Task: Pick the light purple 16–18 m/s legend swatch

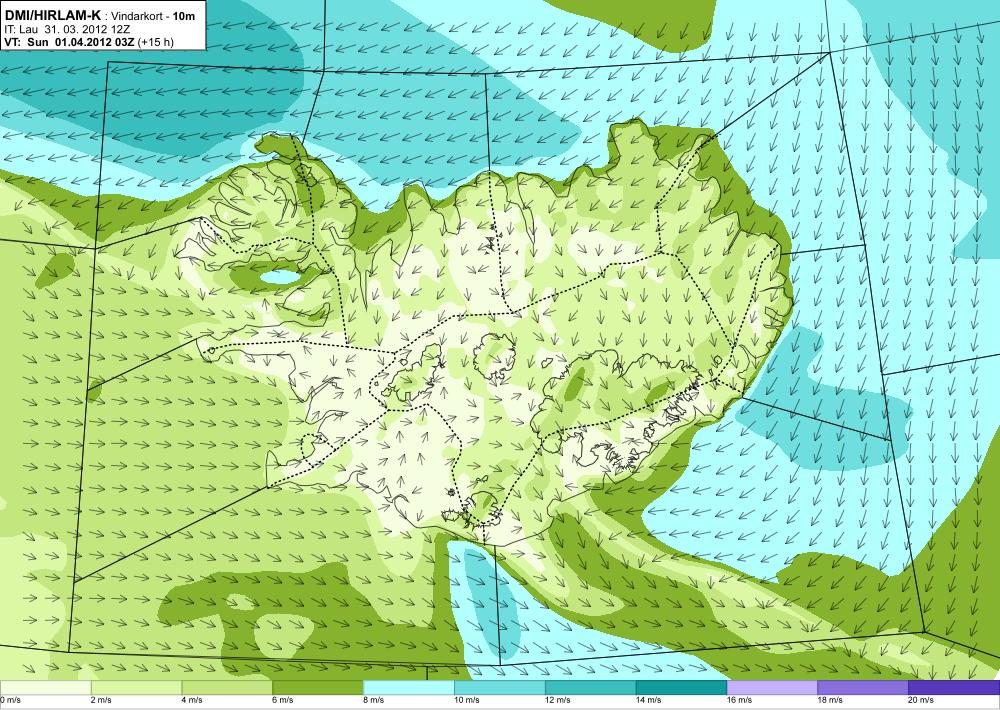Action: (772, 688)
